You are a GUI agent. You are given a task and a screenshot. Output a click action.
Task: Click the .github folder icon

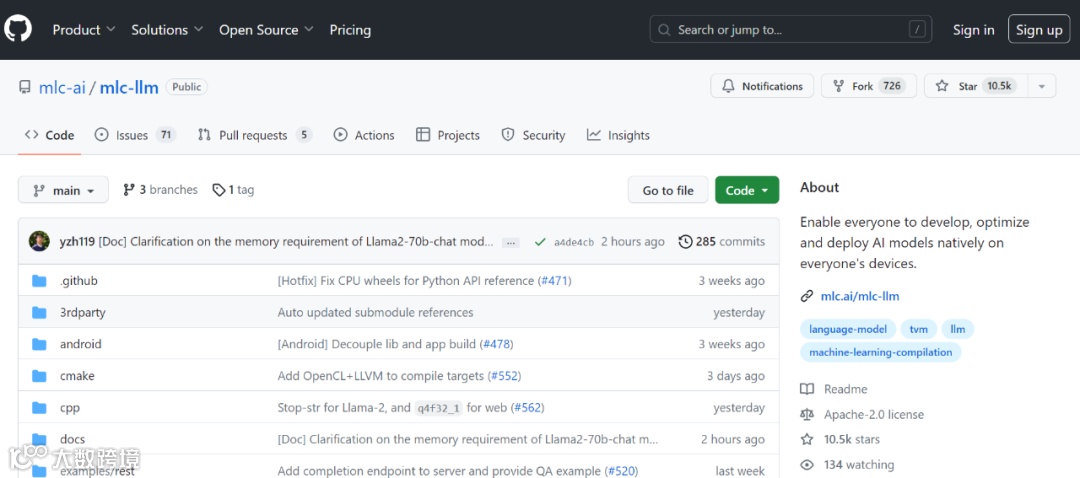pos(39,281)
